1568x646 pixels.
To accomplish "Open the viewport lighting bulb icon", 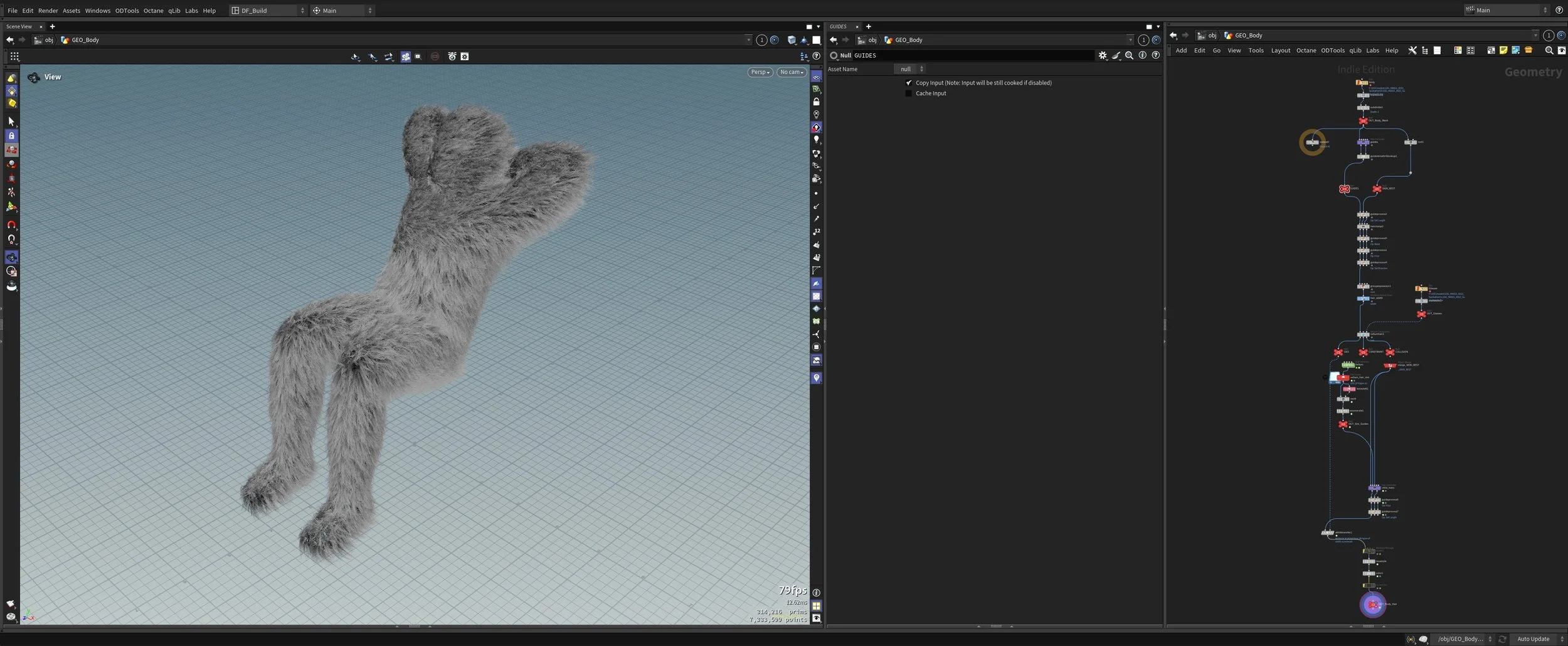I will point(816,140).
